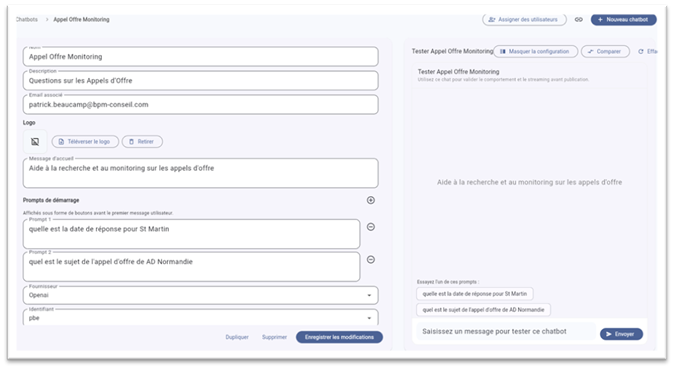Open the Fournisseur dropdown showing Openai
Screen dimensions: 674x369
coord(200,295)
